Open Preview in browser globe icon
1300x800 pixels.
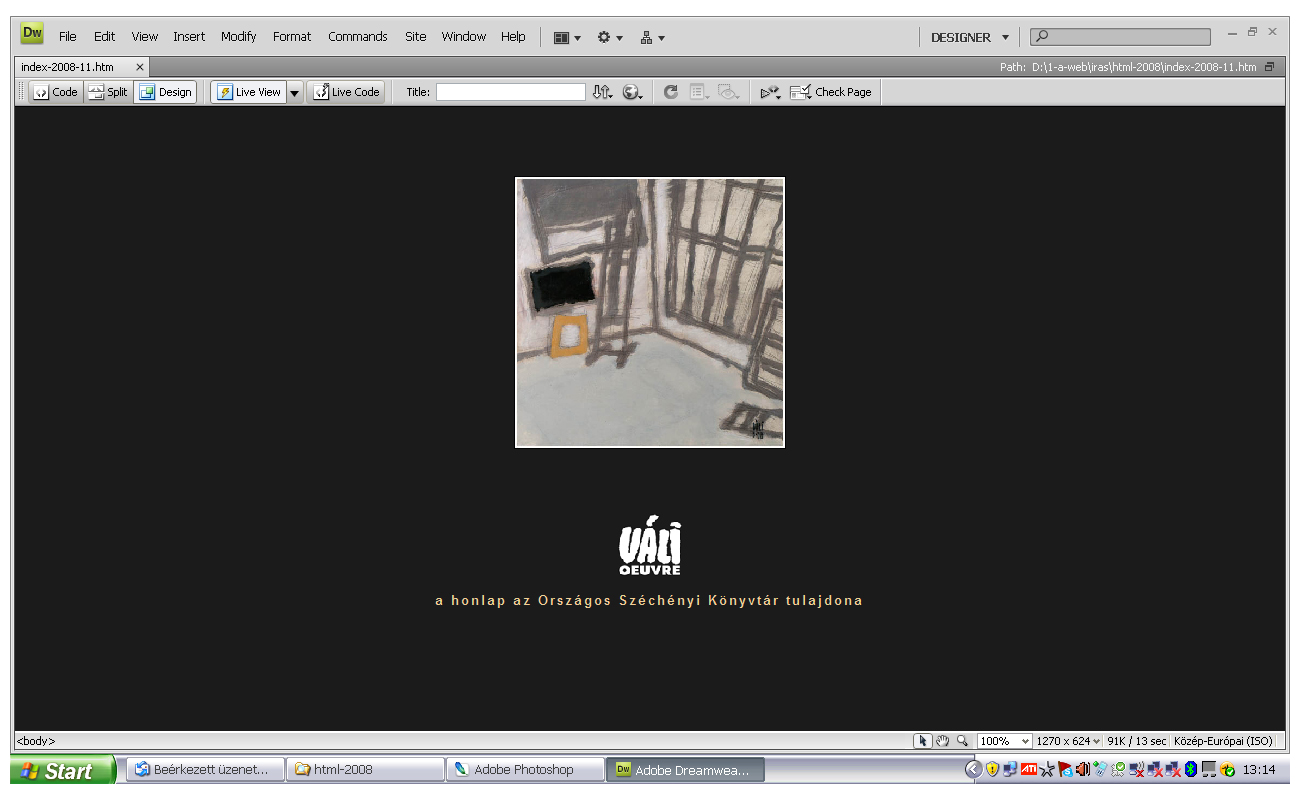tap(632, 92)
